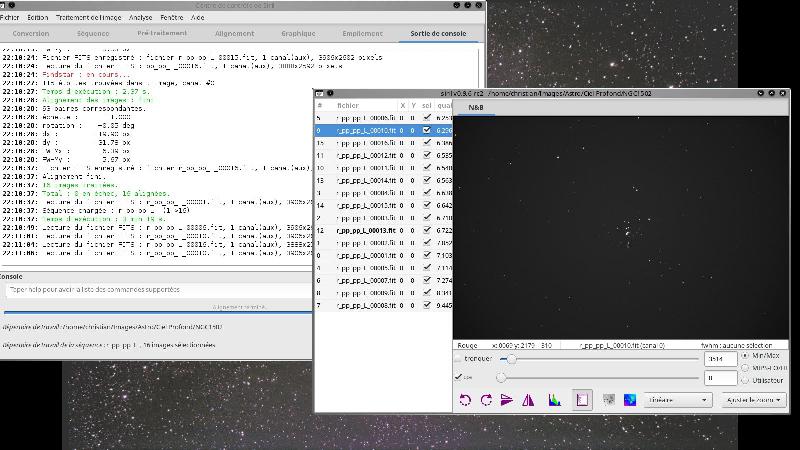Focus the console command input field

tap(159, 290)
